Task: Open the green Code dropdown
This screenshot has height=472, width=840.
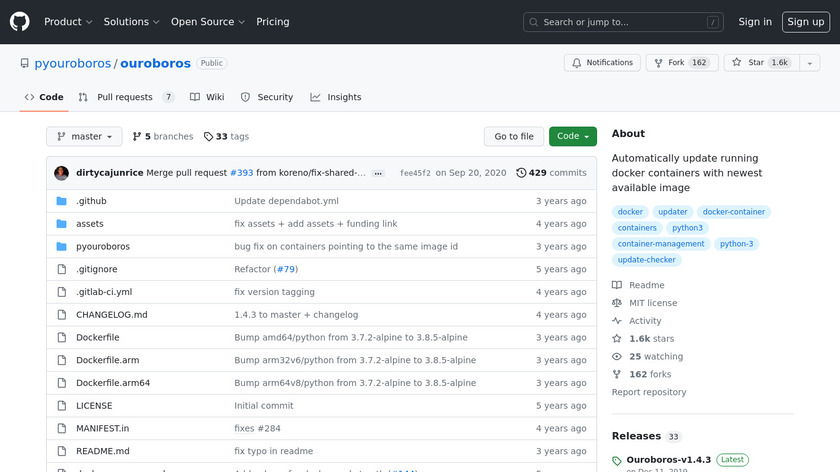Action: (573, 137)
